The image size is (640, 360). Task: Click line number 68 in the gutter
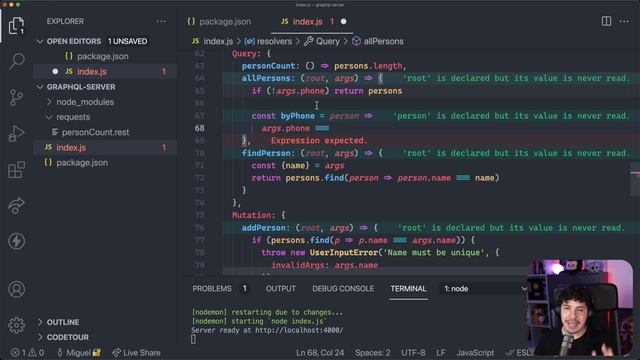[200, 128]
